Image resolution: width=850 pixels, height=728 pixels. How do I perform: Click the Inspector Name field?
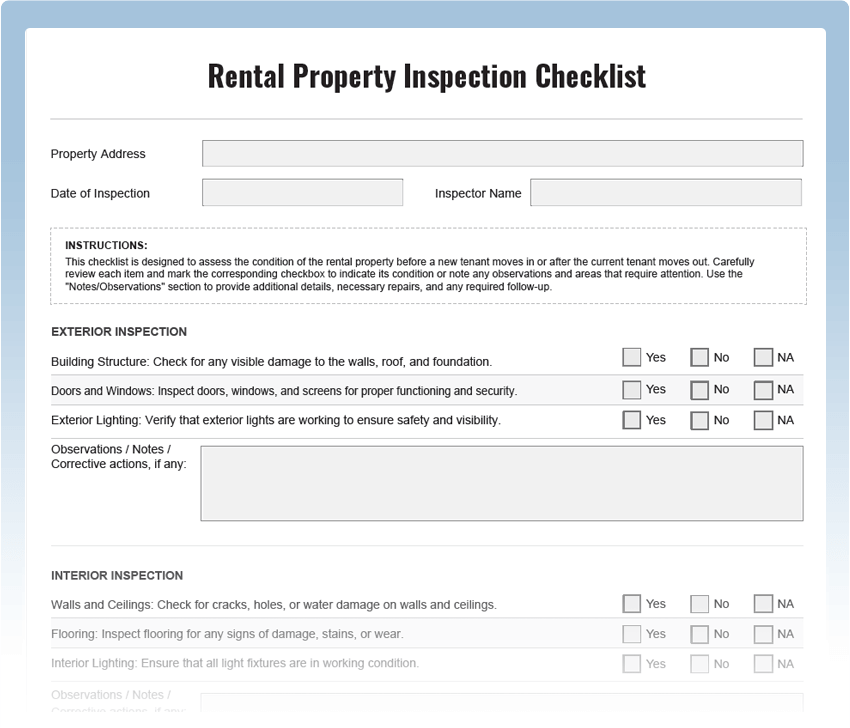click(x=666, y=192)
